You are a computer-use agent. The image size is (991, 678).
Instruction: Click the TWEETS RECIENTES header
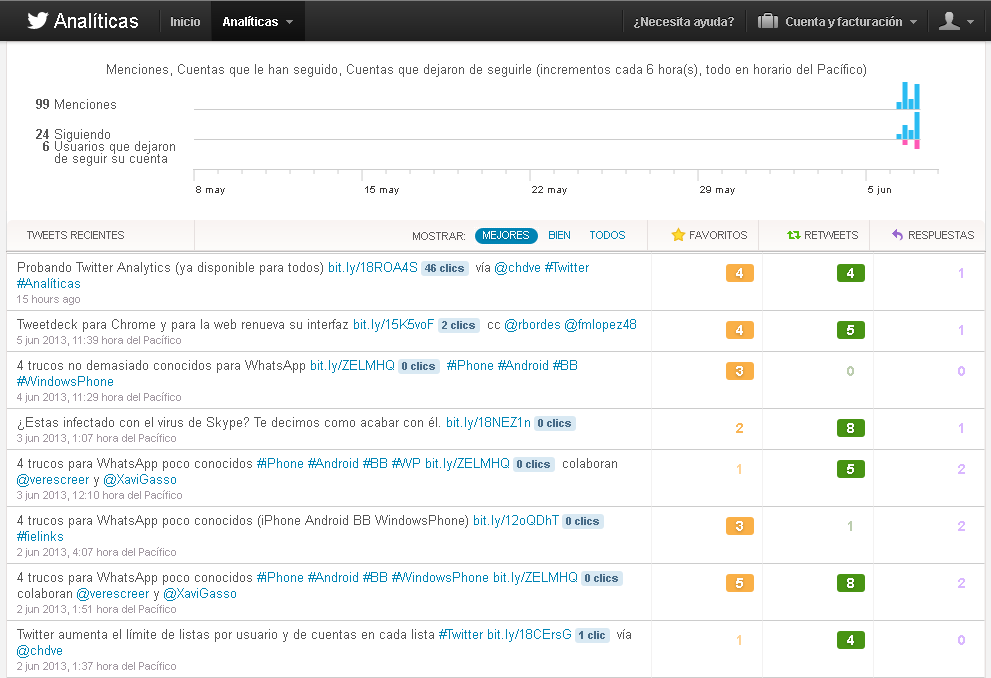click(x=75, y=235)
